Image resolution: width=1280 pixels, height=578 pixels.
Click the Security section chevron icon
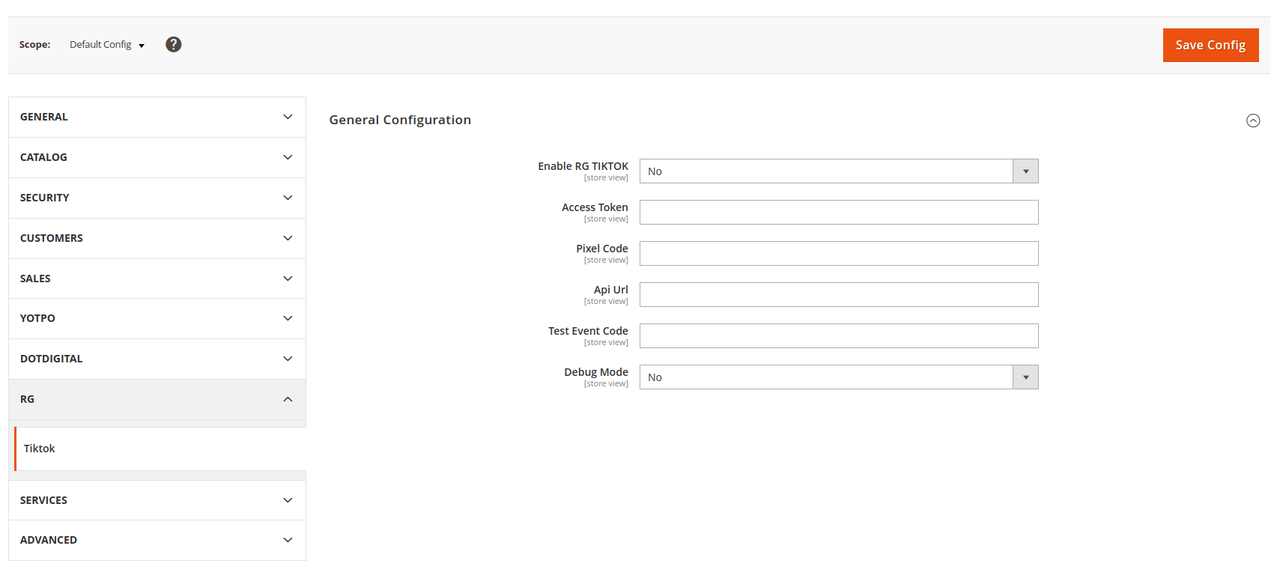tap(288, 197)
